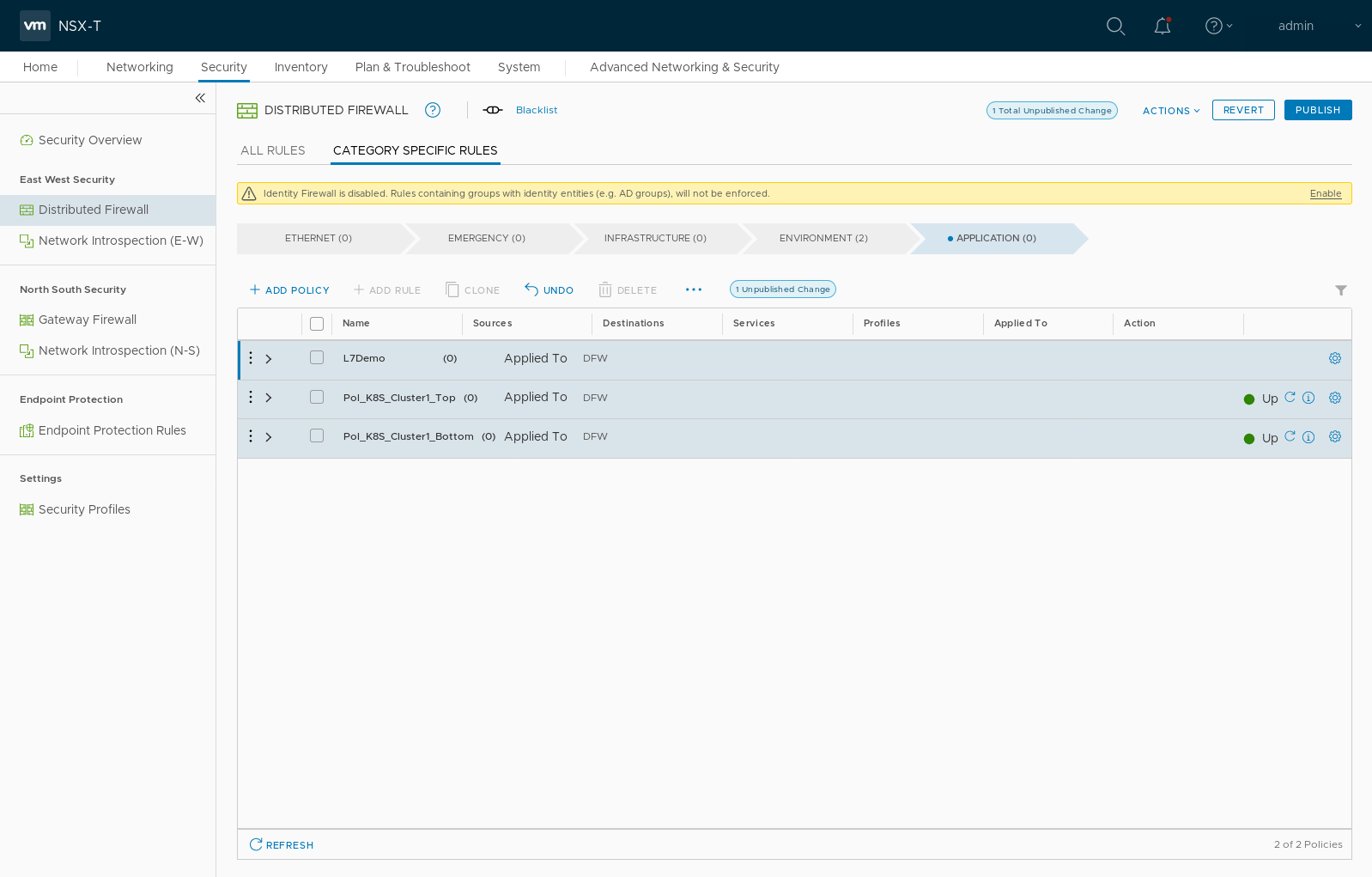Select the ETHERNET (0) category
The width and height of the screenshot is (1372, 877).
click(319, 238)
